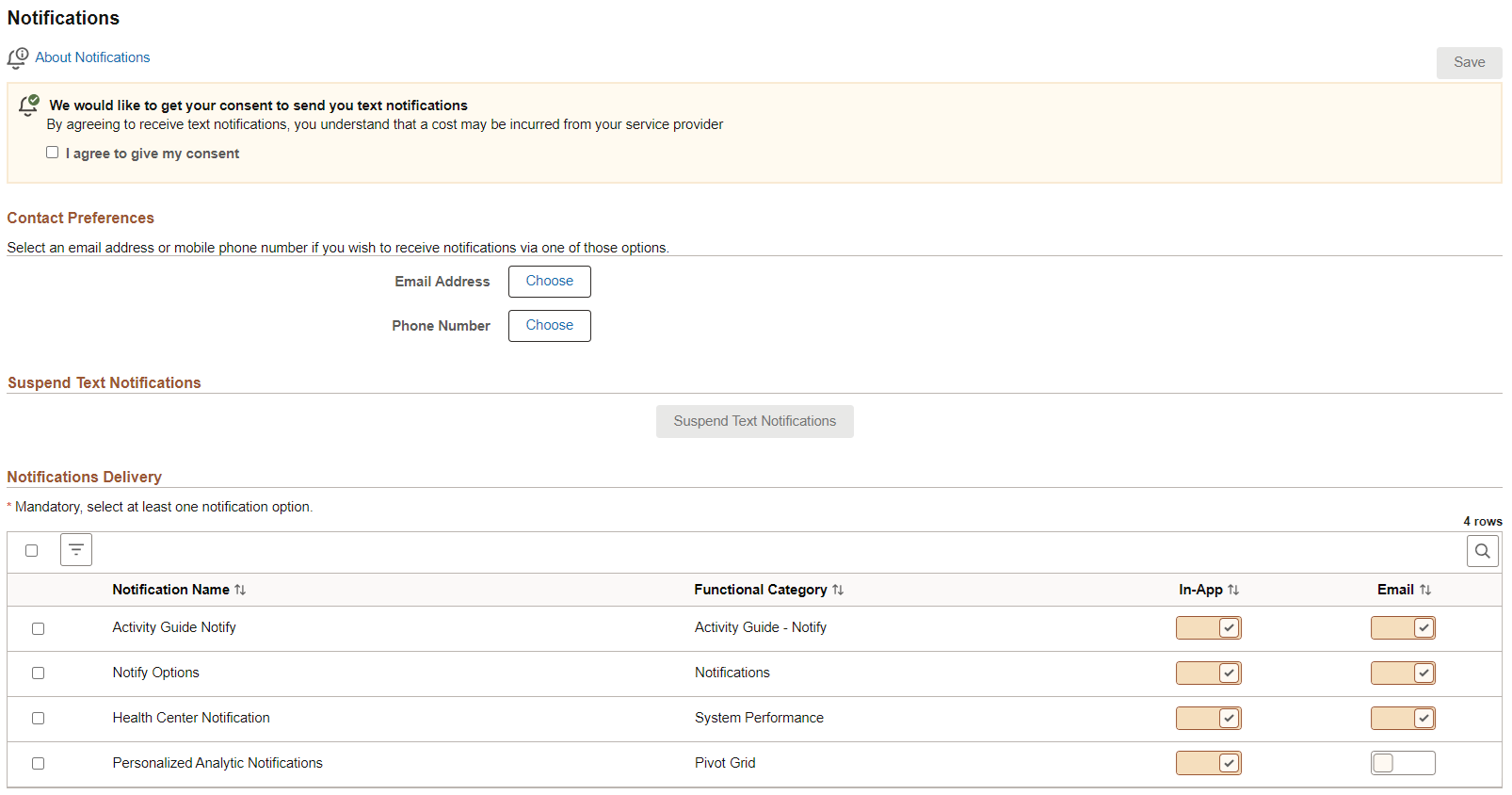This screenshot has width=1512, height=795.
Task: Sort the In-App column
Action: (1233, 590)
